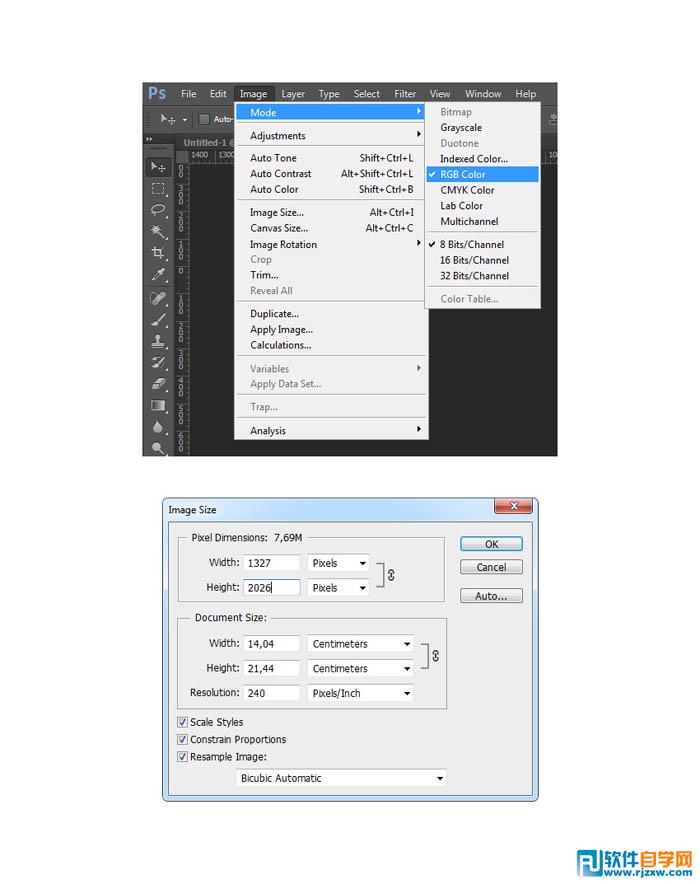The height and width of the screenshot is (884, 700).
Task: Click OK in Image Size dialog
Action: tap(491, 544)
